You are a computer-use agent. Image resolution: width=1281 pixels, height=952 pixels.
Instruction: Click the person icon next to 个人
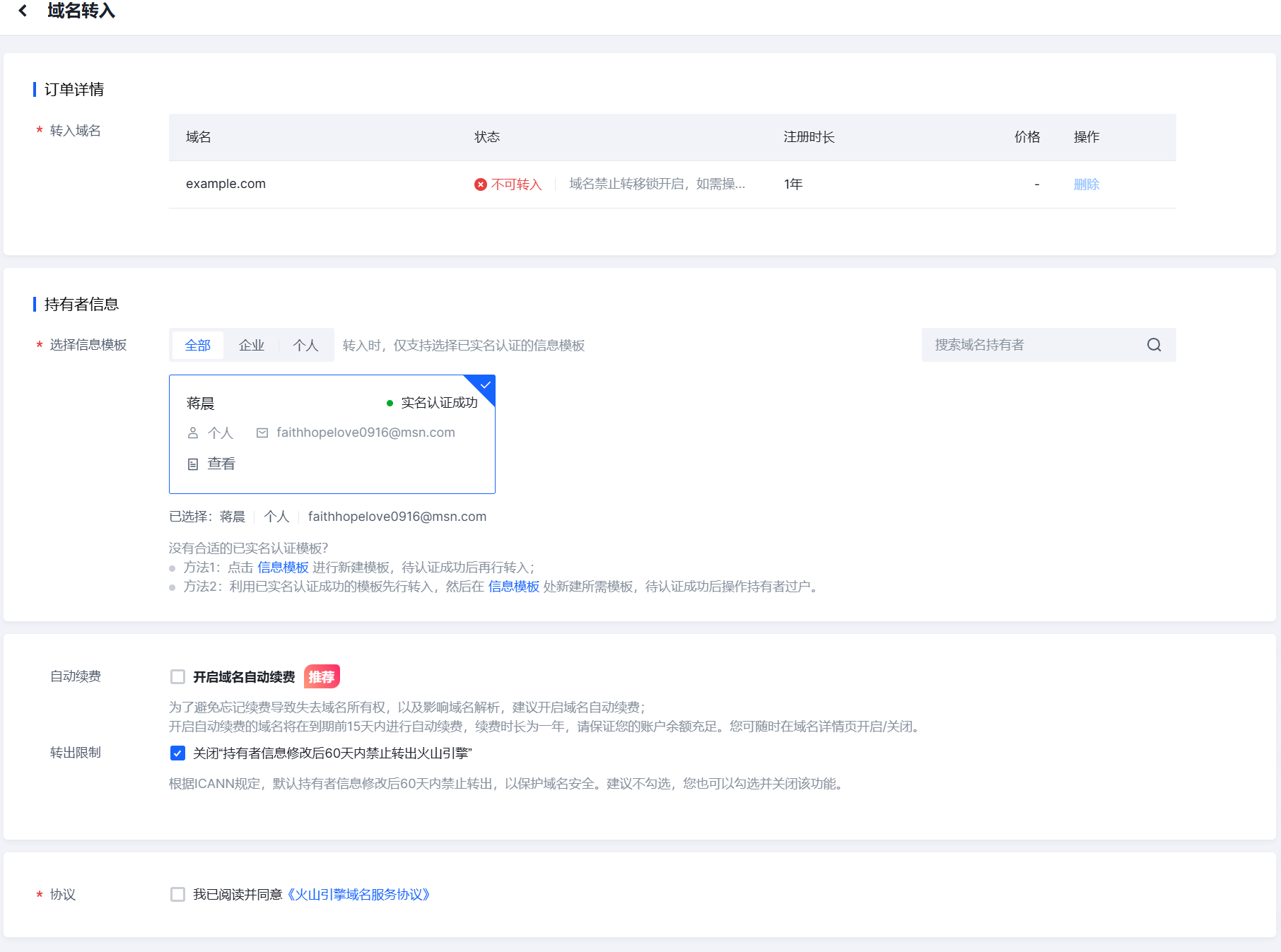(x=193, y=433)
